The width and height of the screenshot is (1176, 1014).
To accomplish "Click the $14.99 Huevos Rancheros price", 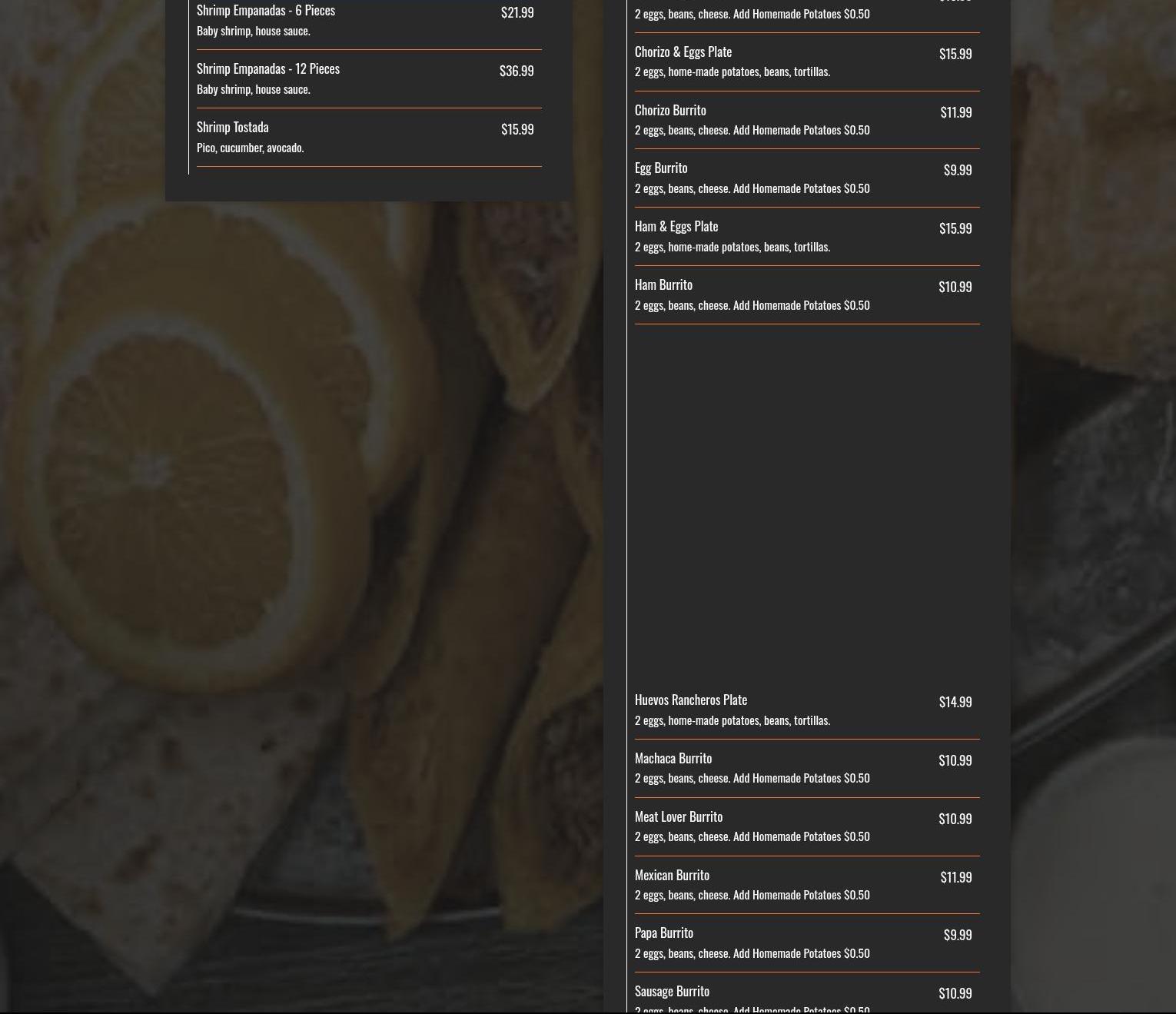I will coord(955,702).
